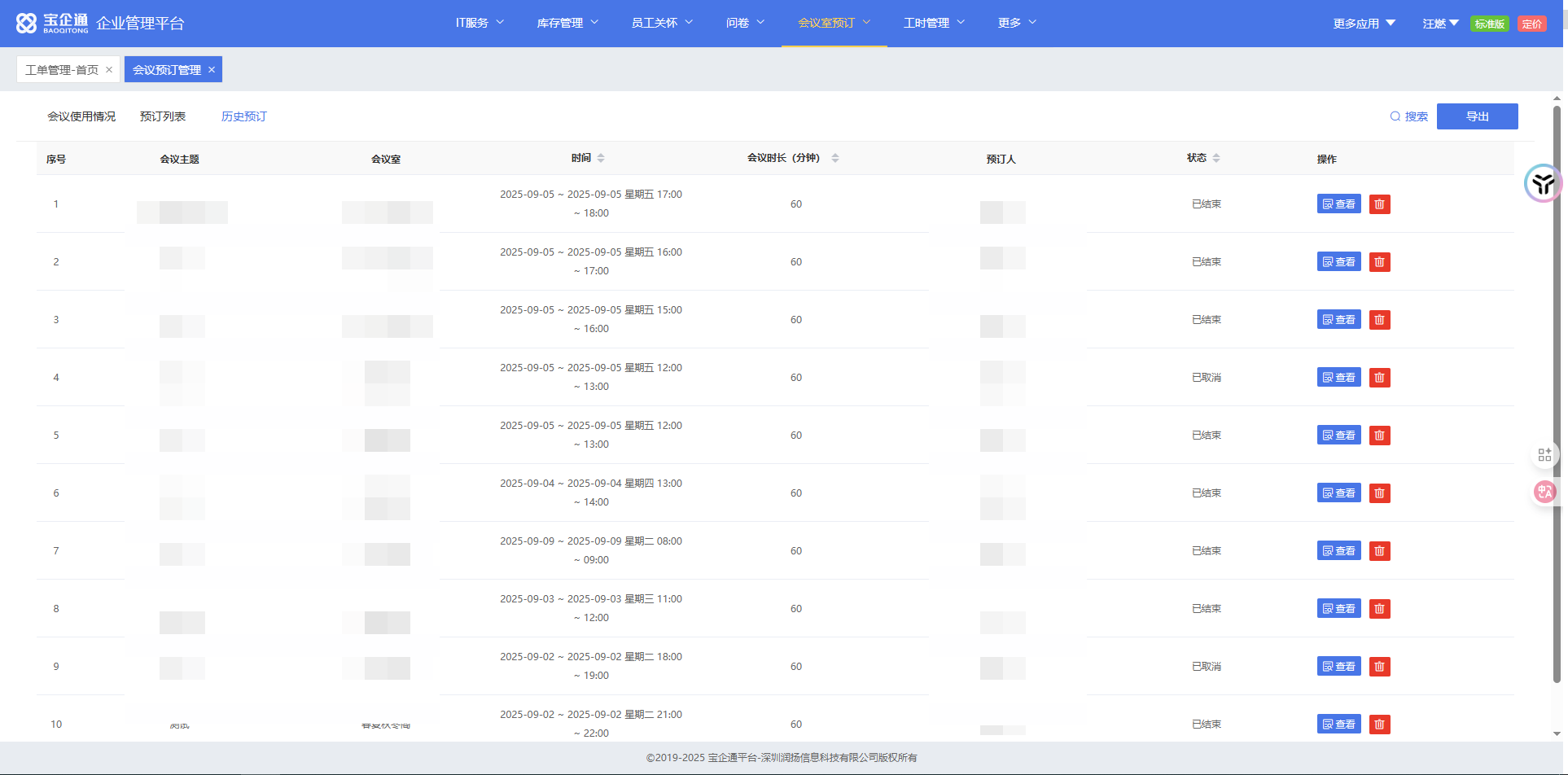Click the Baoqitong logo icon

tap(27, 24)
